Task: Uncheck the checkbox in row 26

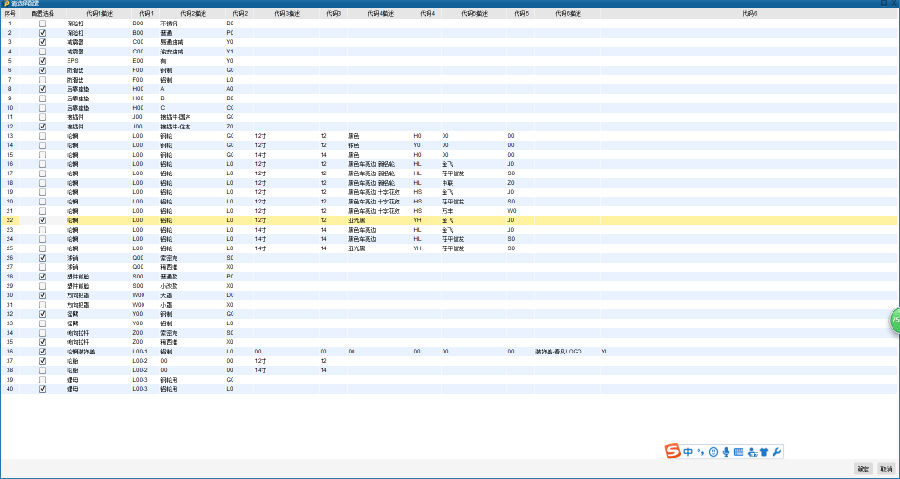Action: point(42,258)
